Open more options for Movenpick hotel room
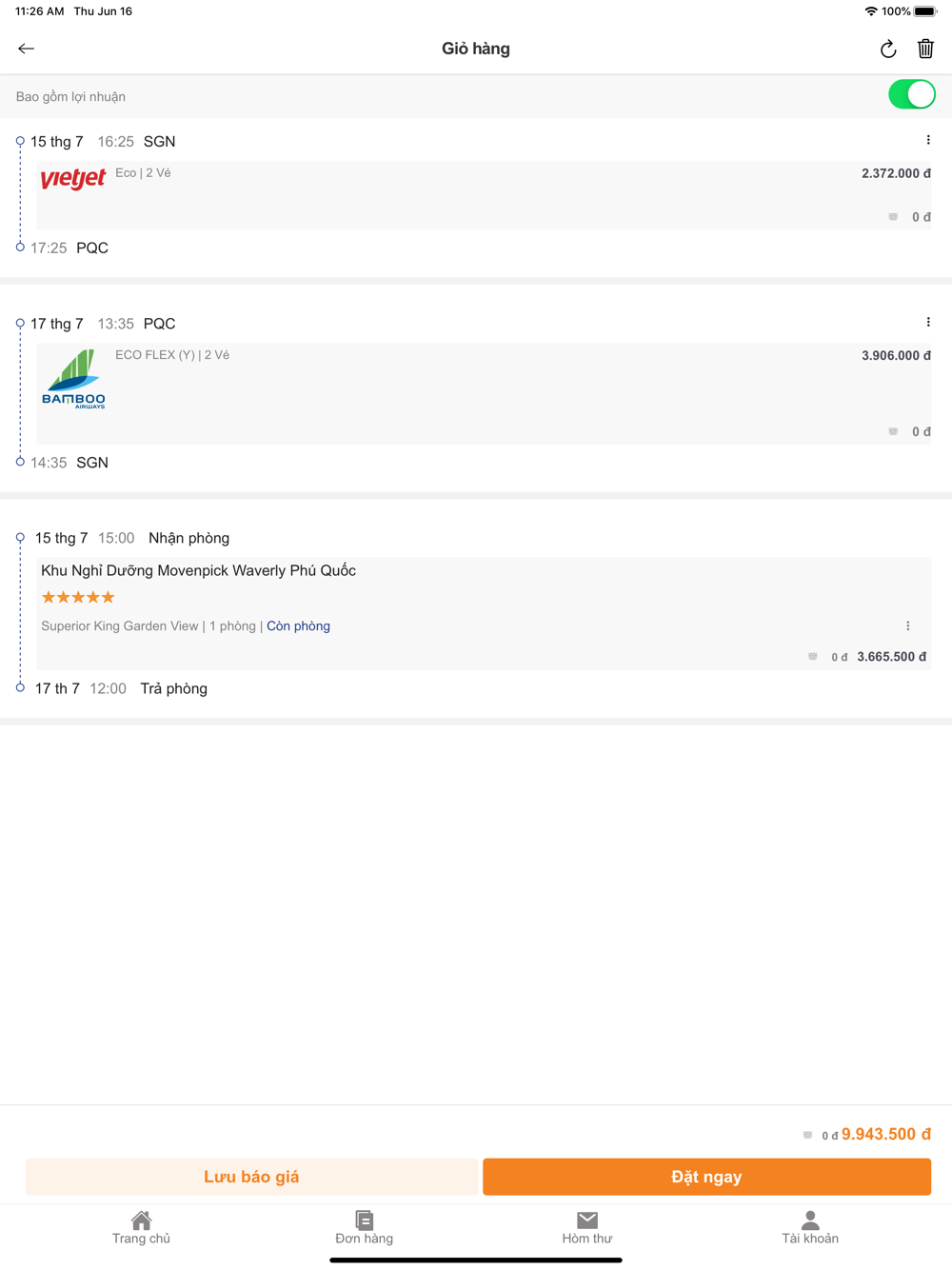The width and height of the screenshot is (952, 1270). 907,626
